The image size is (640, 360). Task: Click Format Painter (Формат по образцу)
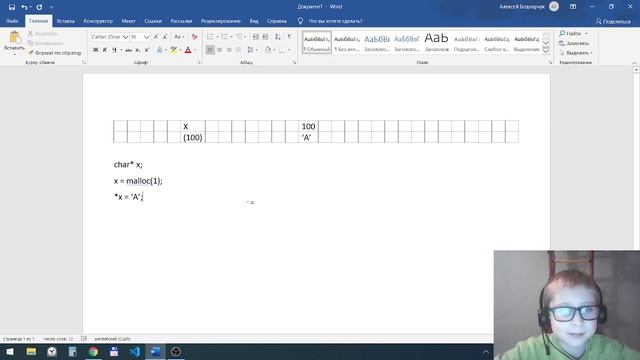(55, 53)
